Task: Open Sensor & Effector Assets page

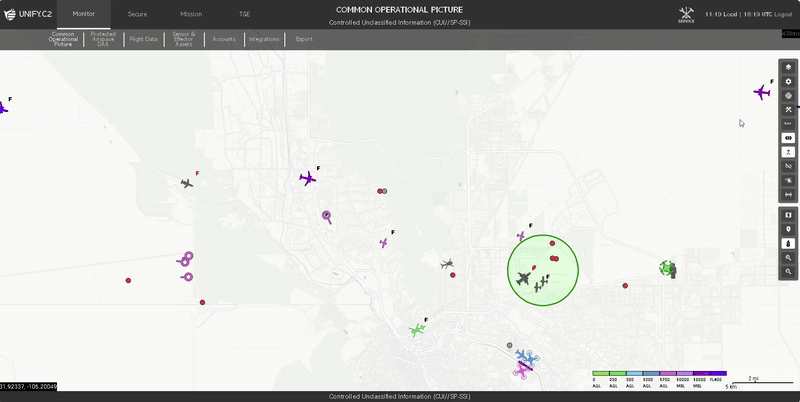Action: [183, 39]
